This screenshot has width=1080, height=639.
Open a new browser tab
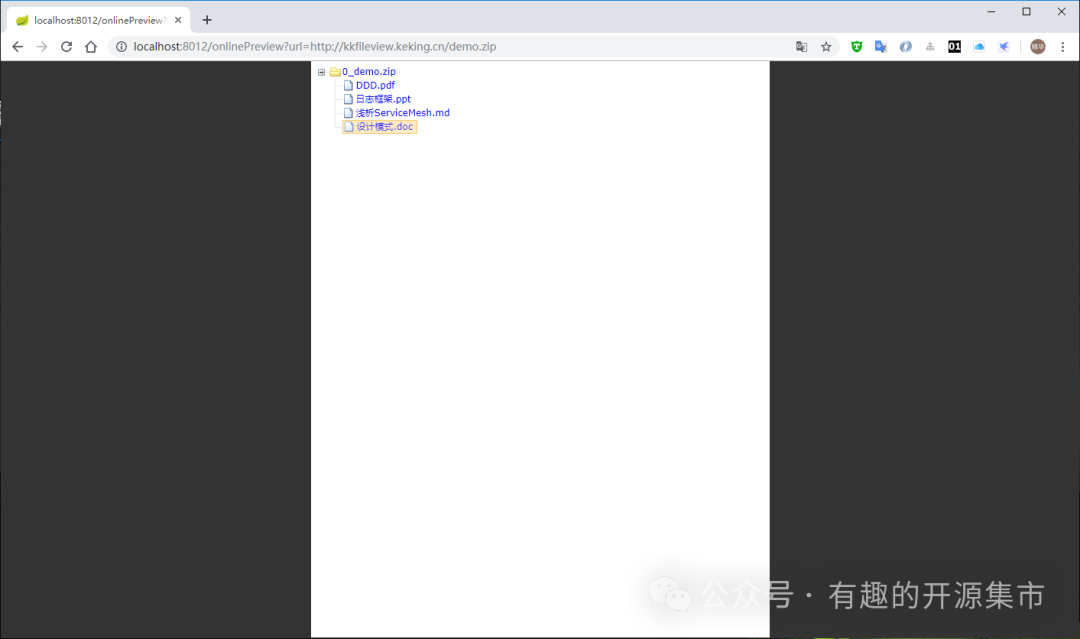207,20
